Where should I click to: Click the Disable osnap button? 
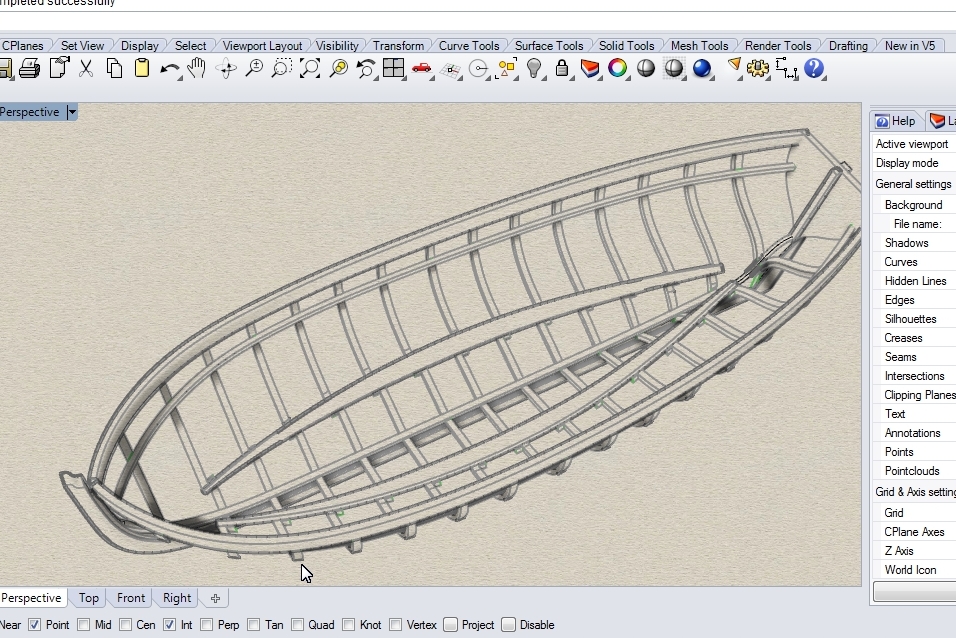[509, 625]
